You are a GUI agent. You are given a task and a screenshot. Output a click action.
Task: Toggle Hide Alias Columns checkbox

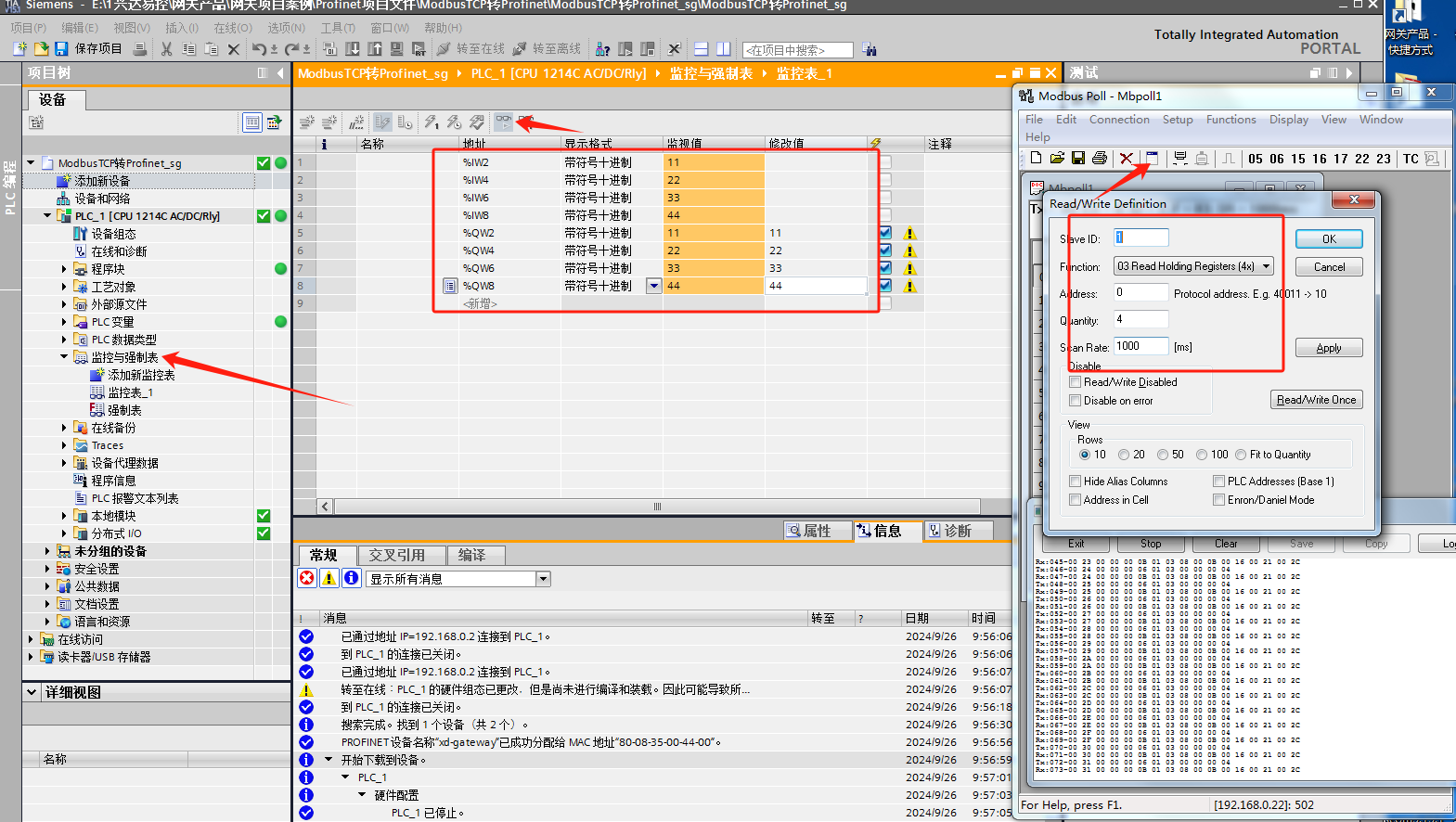click(1075, 482)
